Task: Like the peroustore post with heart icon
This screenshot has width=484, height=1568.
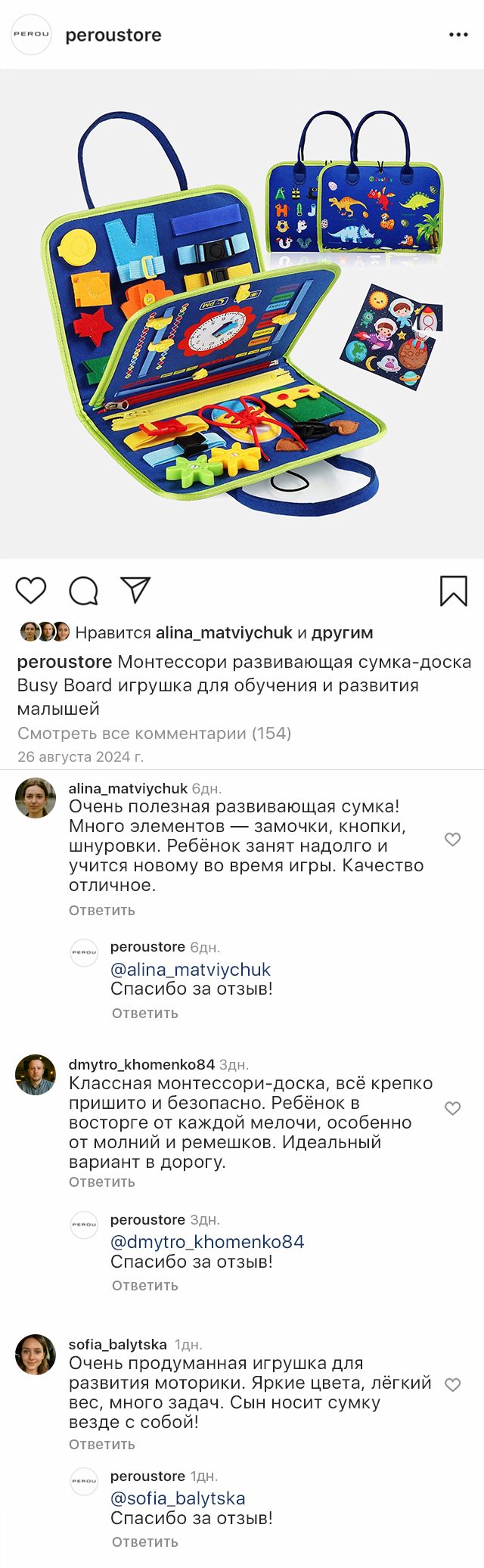Action: pos(31,590)
